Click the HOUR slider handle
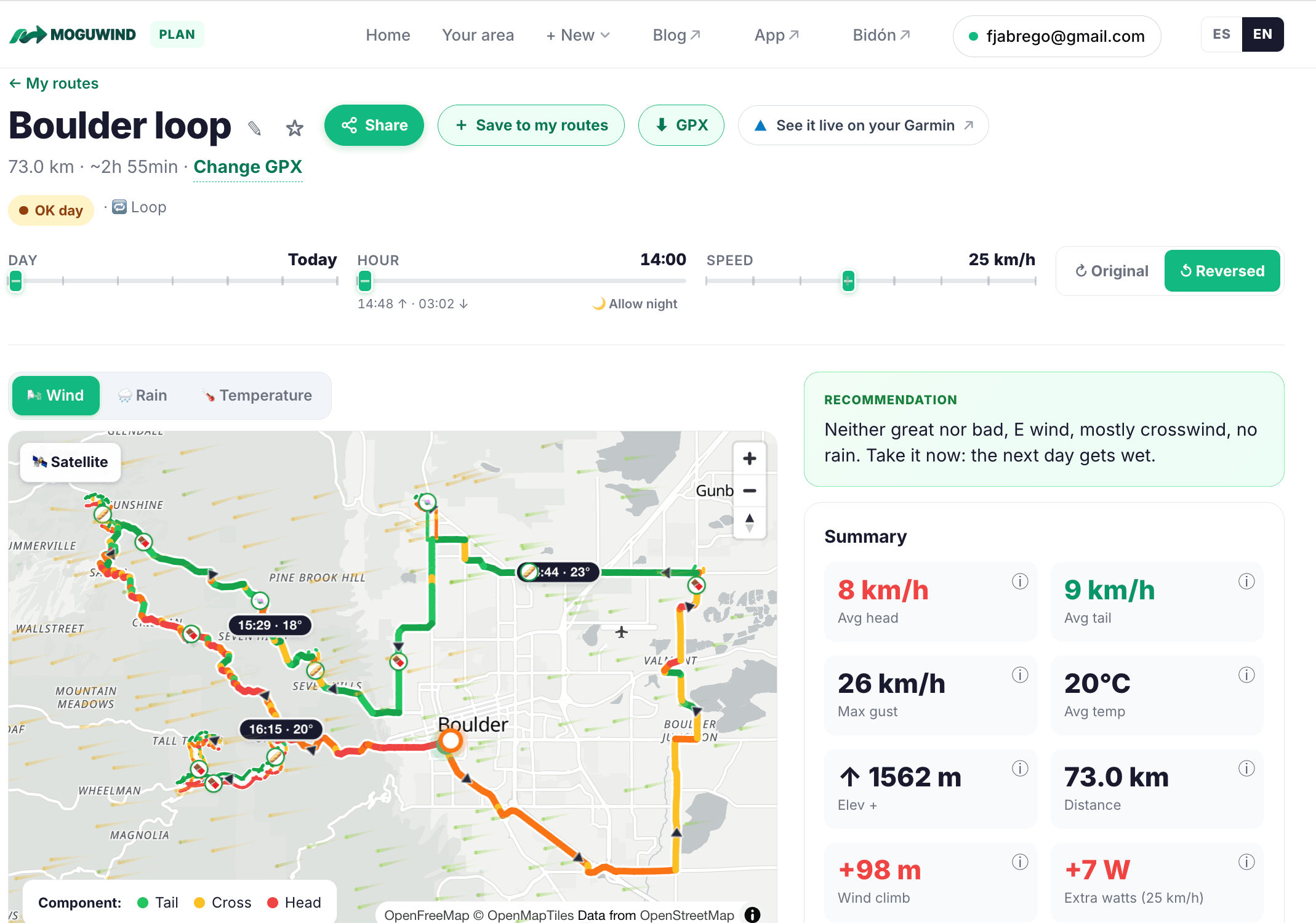Image resolution: width=1316 pixels, height=923 pixels. pos(365,281)
